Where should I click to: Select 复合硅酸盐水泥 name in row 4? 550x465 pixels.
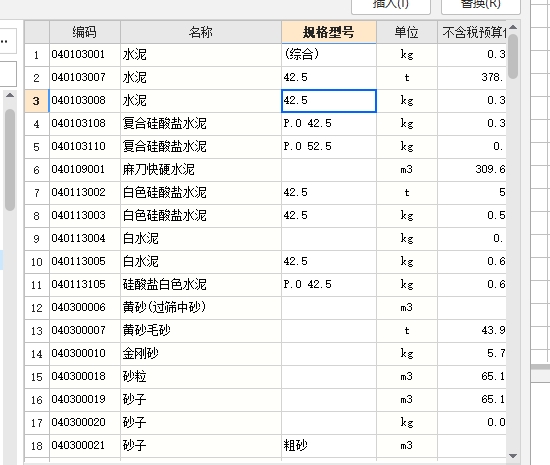[x=201, y=124]
